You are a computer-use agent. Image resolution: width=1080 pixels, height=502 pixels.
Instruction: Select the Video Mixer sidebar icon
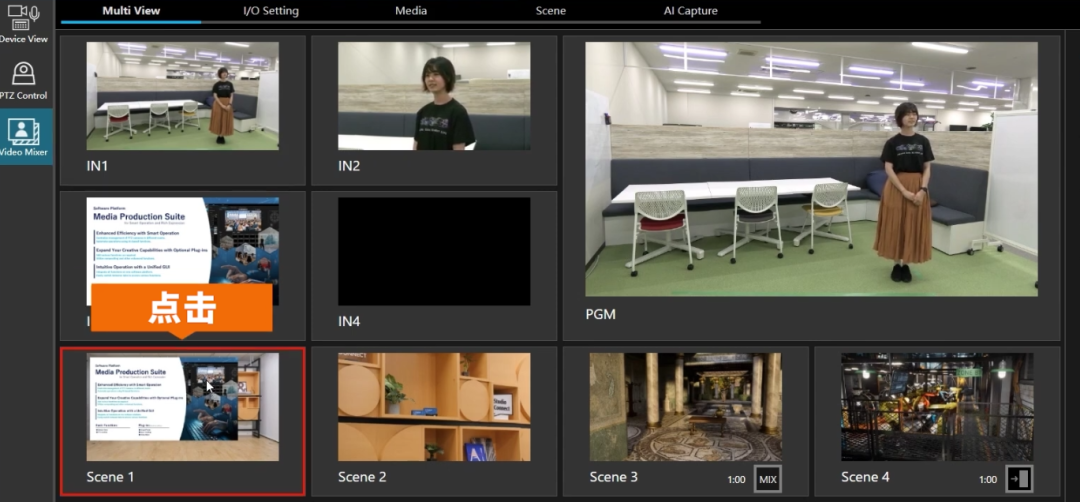(24, 136)
